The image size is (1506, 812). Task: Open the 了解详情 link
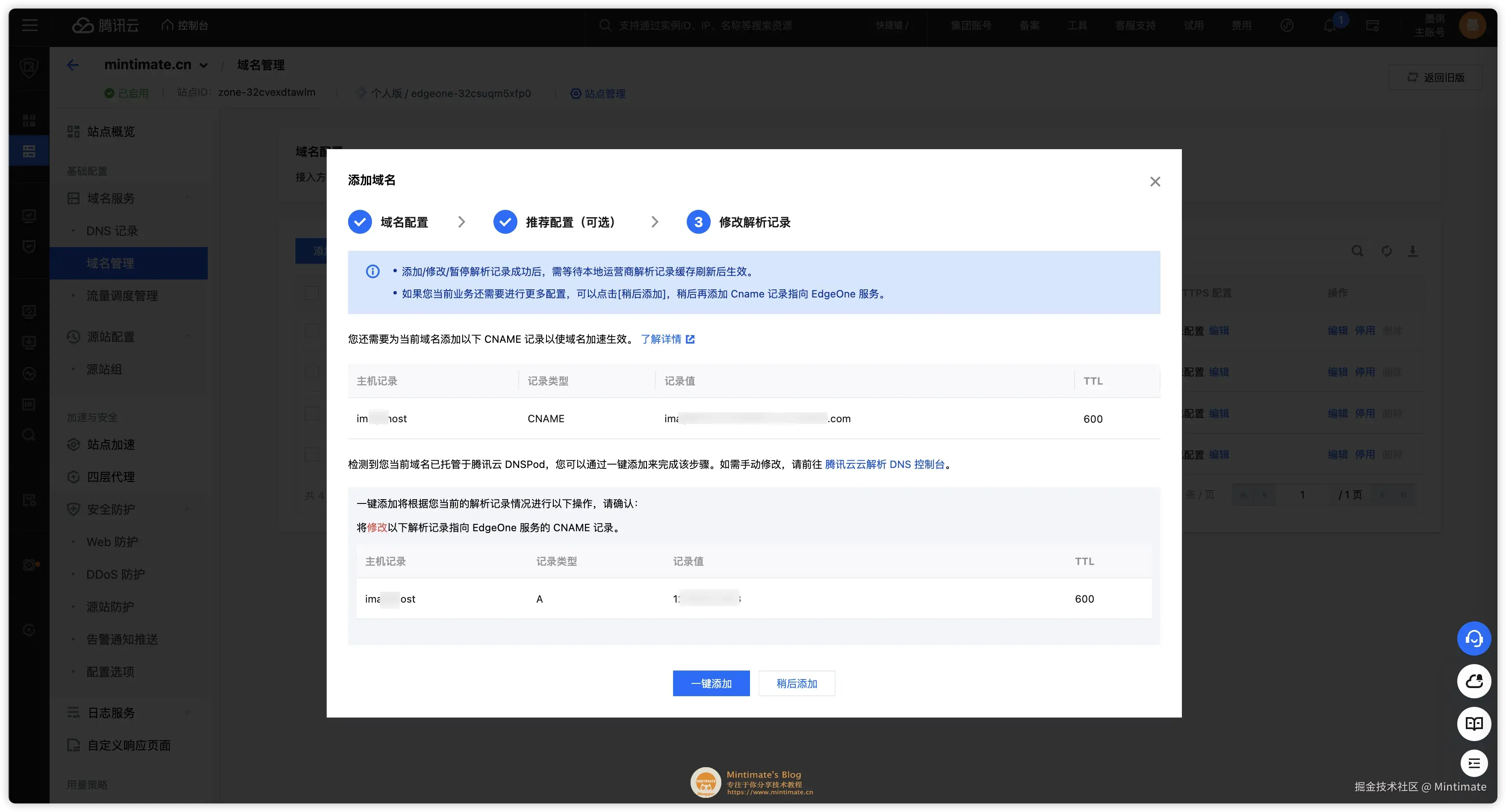click(x=662, y=339)
